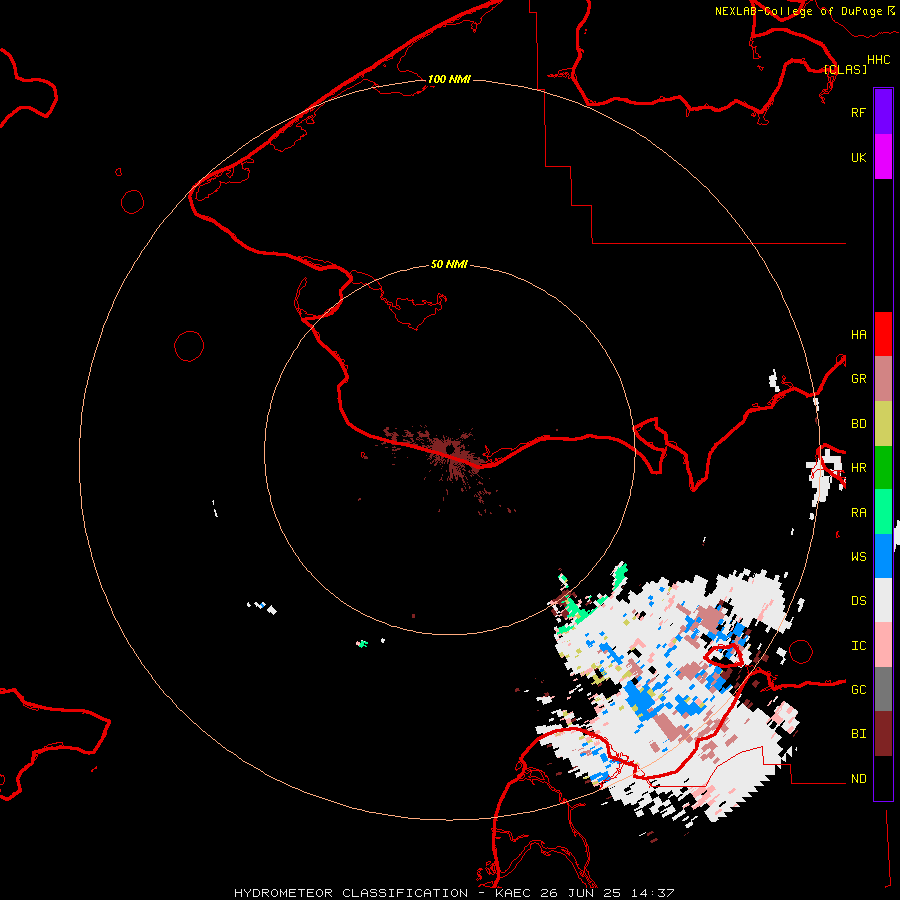Click the gray GC legend color swatch
This screenshot has height=900, width=900.
[x=883, y=689]
